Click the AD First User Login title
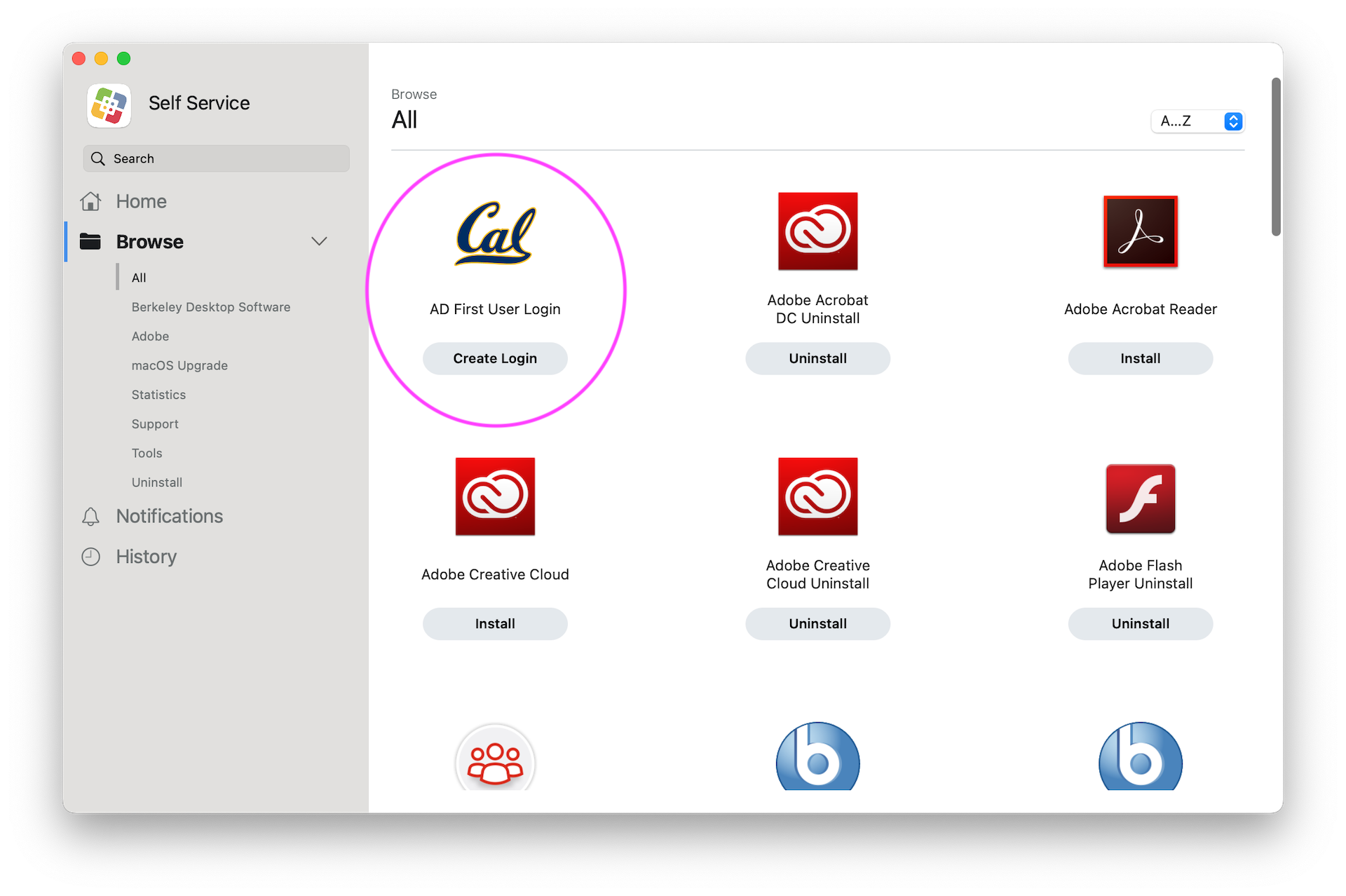The width and height of the screenshot is (1346, 896). point(495,309)
